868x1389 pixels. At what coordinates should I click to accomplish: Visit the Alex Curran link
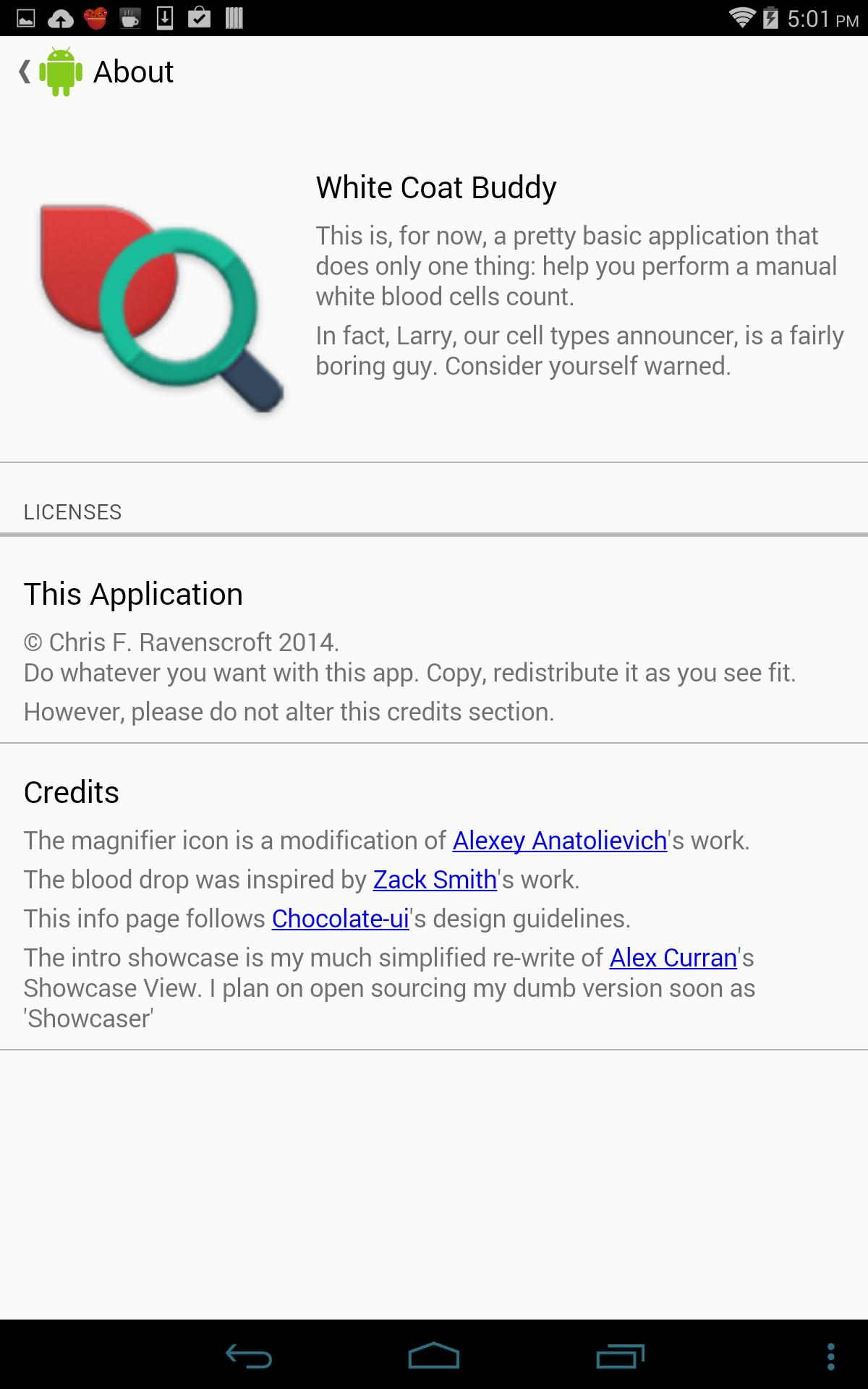(673, 958)
